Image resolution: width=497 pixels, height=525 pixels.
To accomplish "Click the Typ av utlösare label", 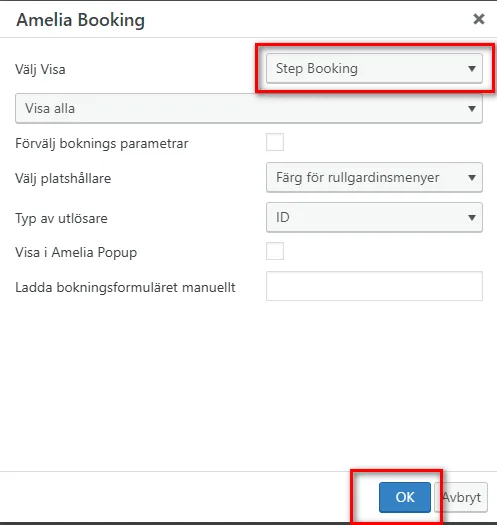I will [x=61, y=219].
